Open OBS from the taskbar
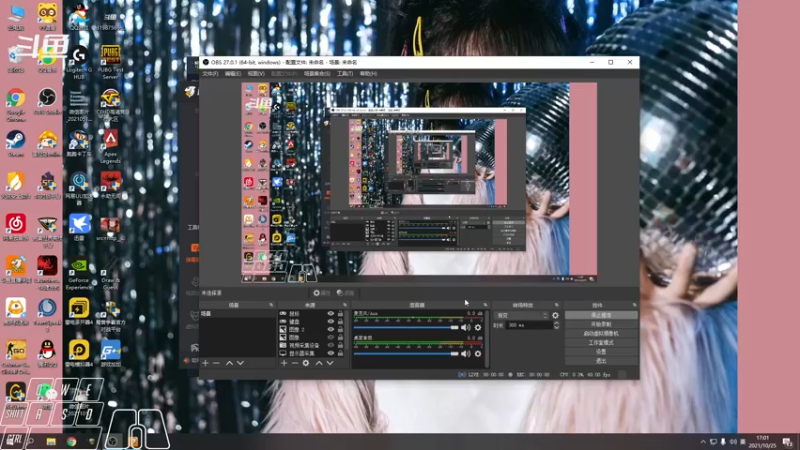The height and width of the screenshot is (450, 800). tap(113, 441)
